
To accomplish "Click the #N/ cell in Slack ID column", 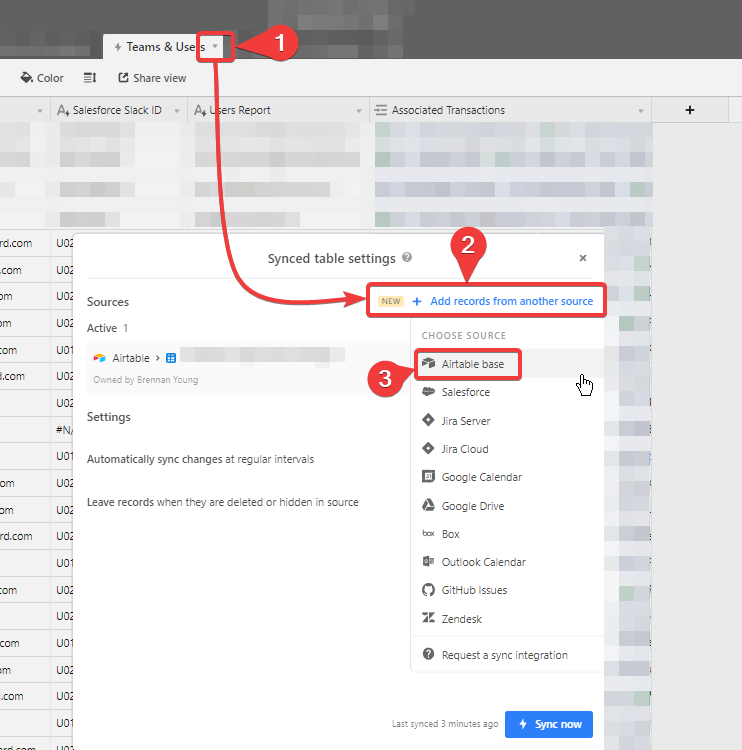I will tap(62, 430).
